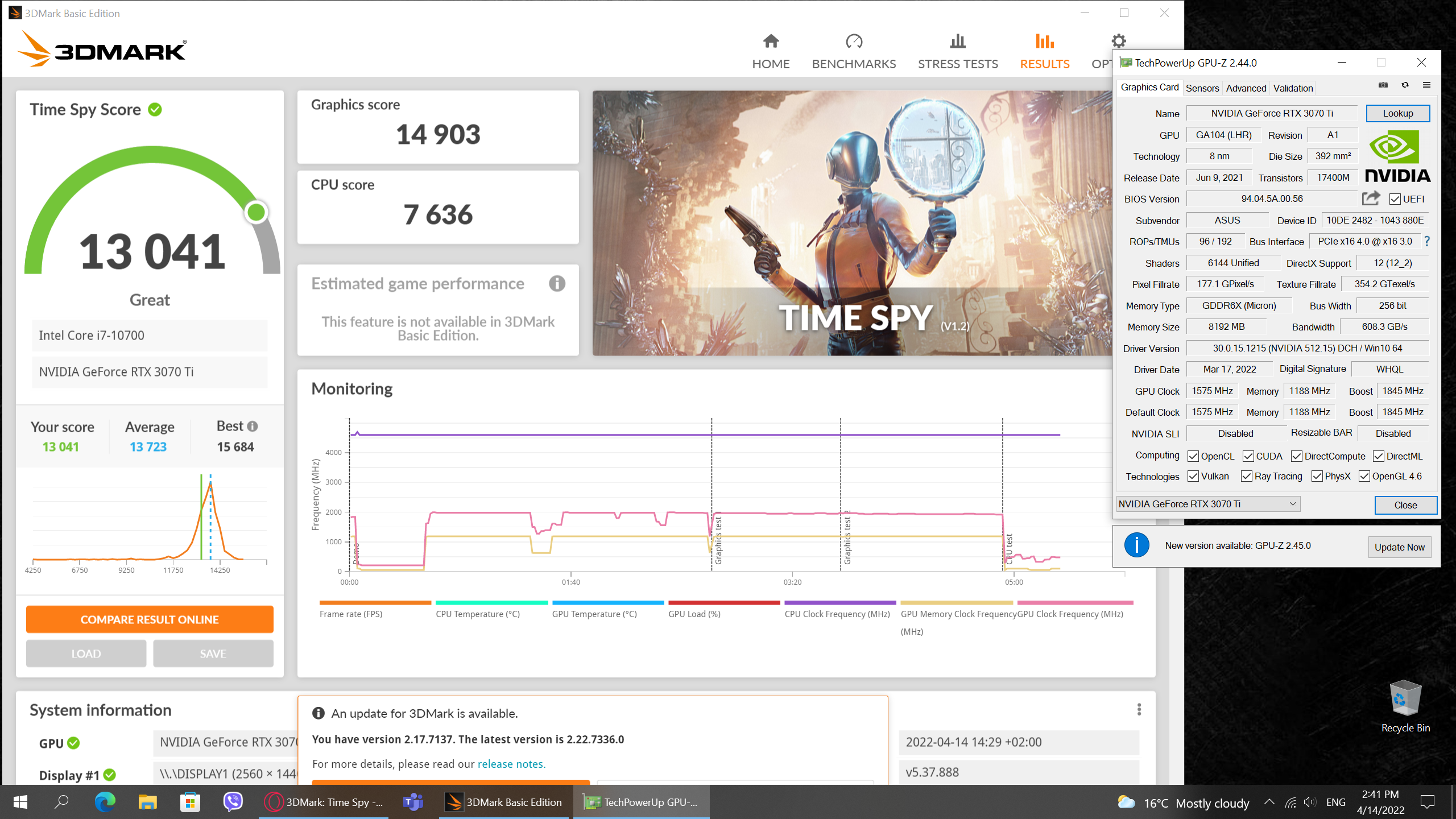This screenshot has width=1456, height=819.
Task: Toggle the UEFI checkbox
Action: click(x=1395, y=199)
